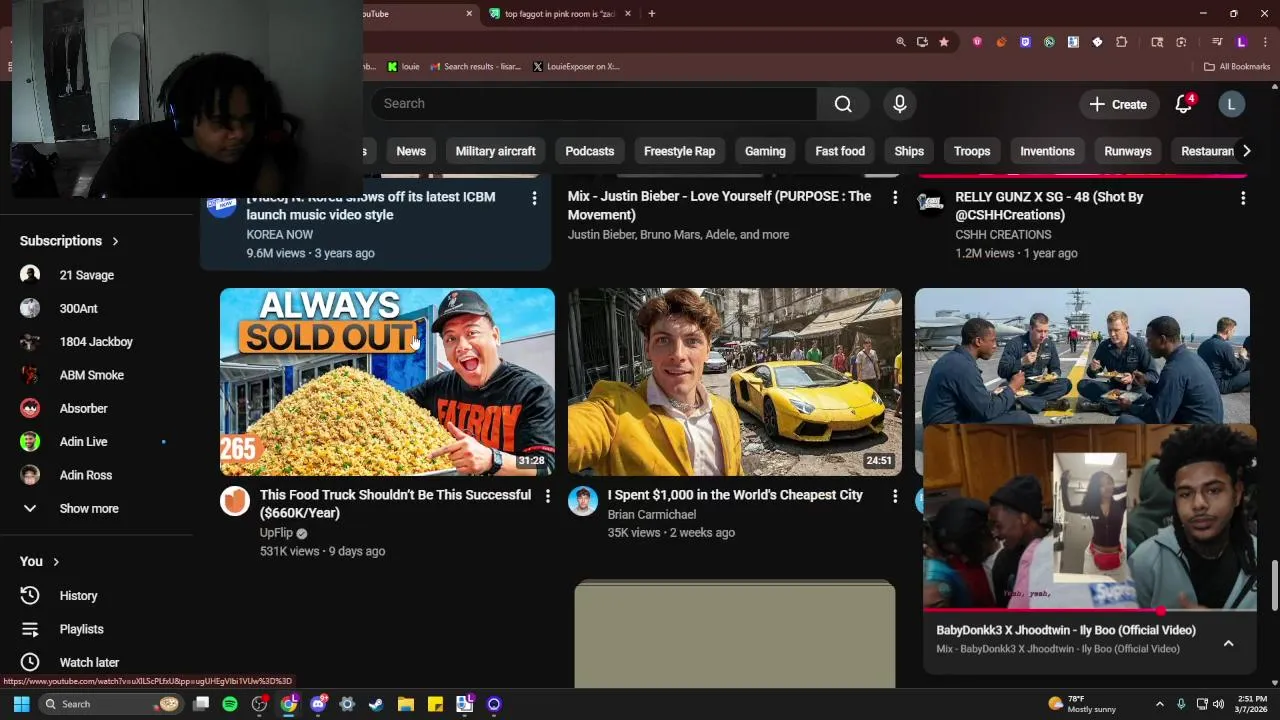
Task: Open the UpFlip channel avatar
Action: point(235,501)
